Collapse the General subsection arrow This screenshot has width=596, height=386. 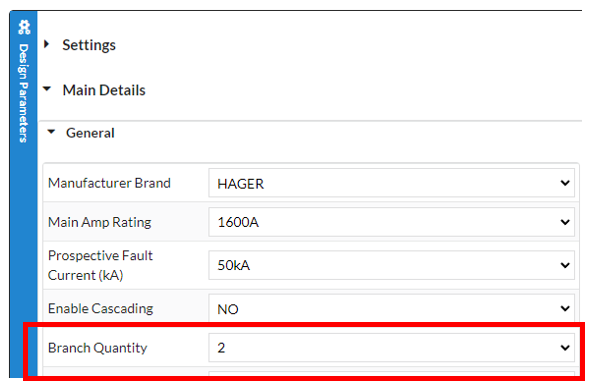51,132
